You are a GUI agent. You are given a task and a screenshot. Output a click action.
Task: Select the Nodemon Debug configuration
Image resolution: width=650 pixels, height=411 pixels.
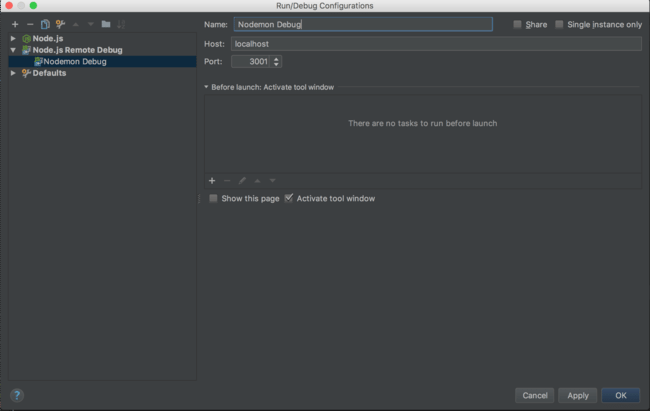(x=74, y=61)
